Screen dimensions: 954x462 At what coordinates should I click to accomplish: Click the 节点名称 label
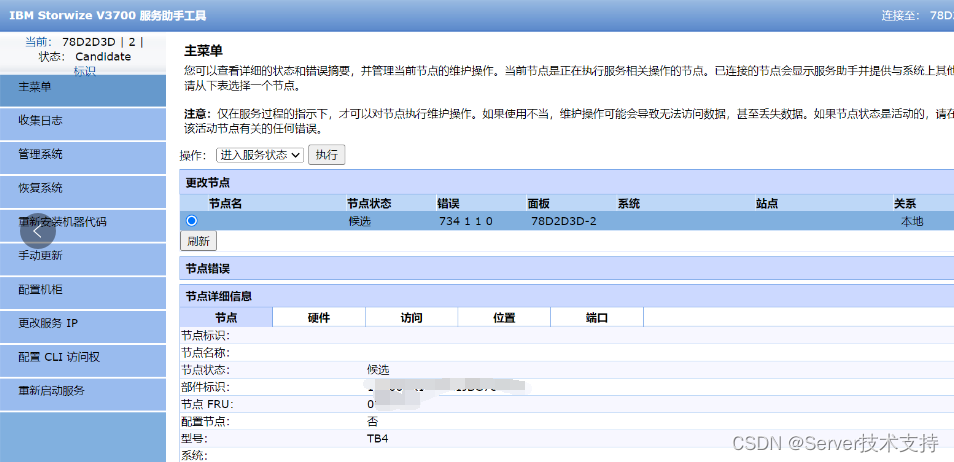206,352
